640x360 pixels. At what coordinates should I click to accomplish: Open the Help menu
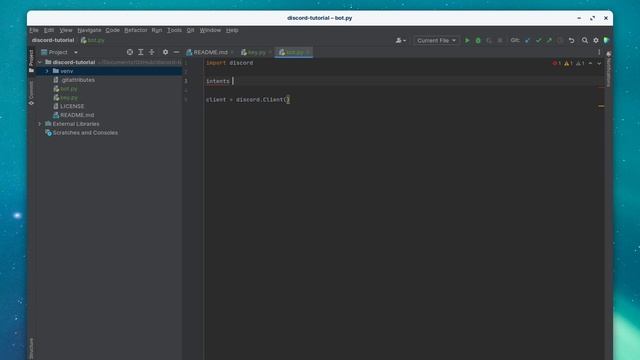pyautogui.click(x=232, y=30)
